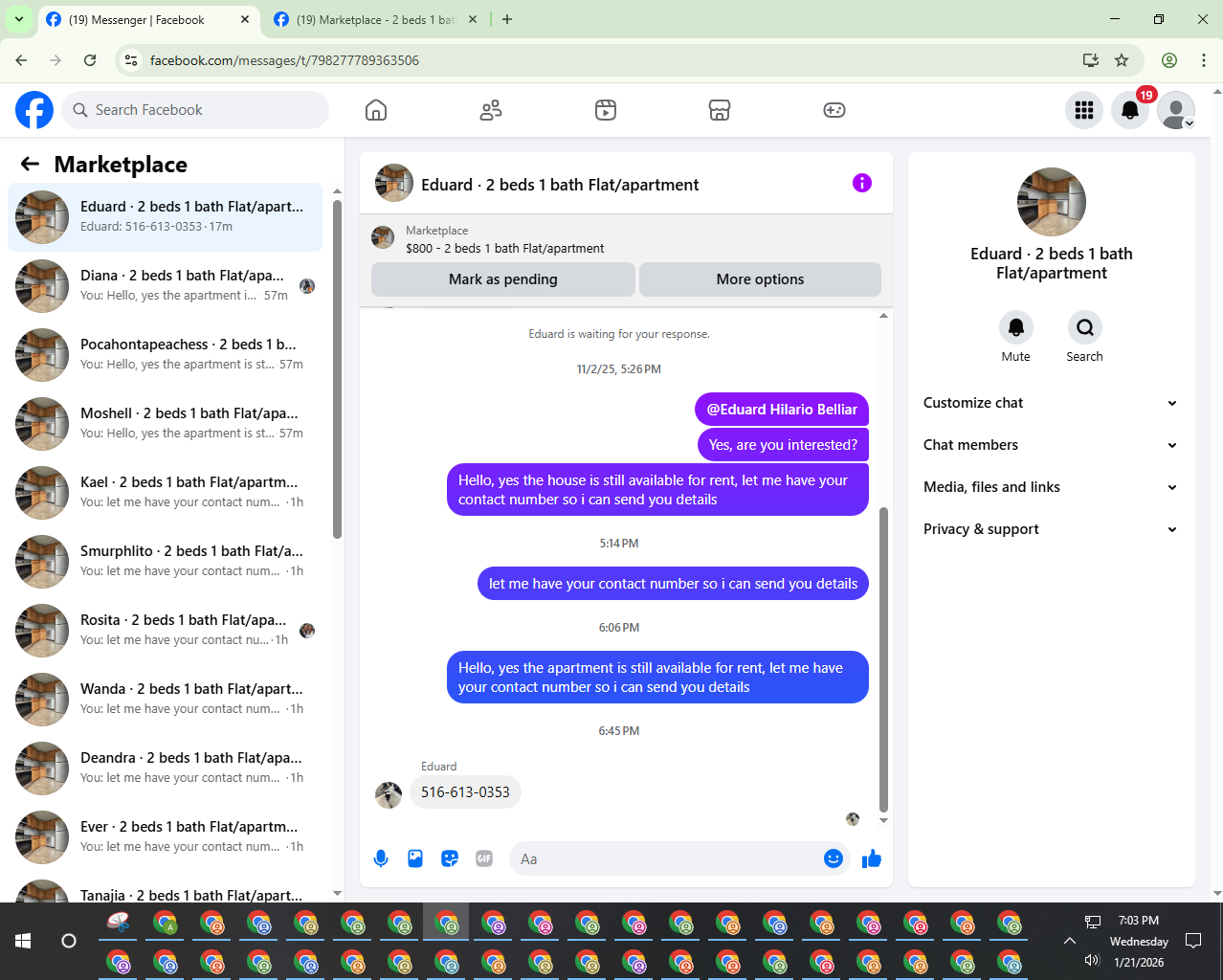Open Chrome tab search dropdown arrow
Image resolution: width=1223 pixels, height=980 pixels.
click(18, 19)
